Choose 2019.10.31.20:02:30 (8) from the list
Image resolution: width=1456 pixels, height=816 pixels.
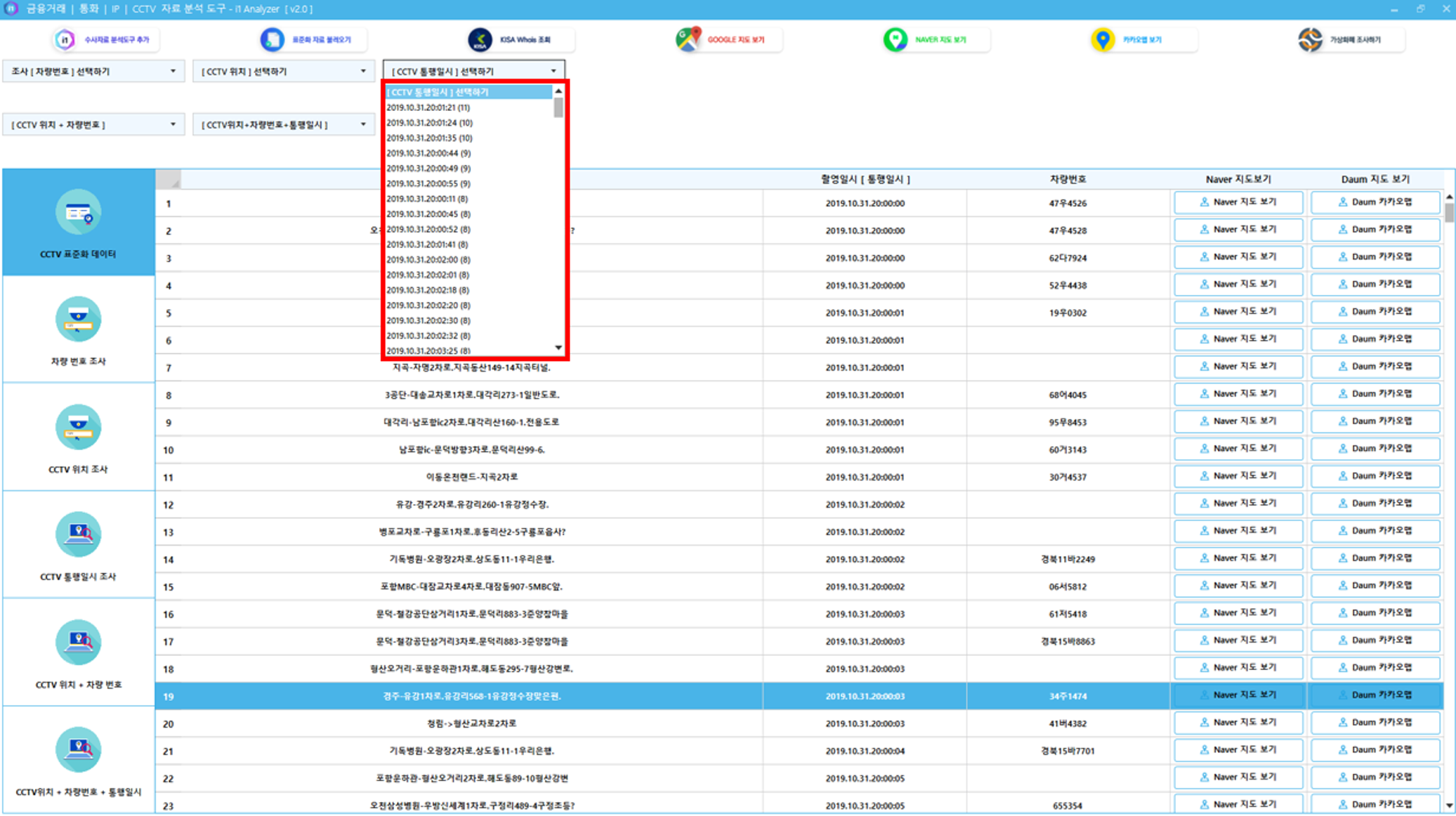pos(468,320)
